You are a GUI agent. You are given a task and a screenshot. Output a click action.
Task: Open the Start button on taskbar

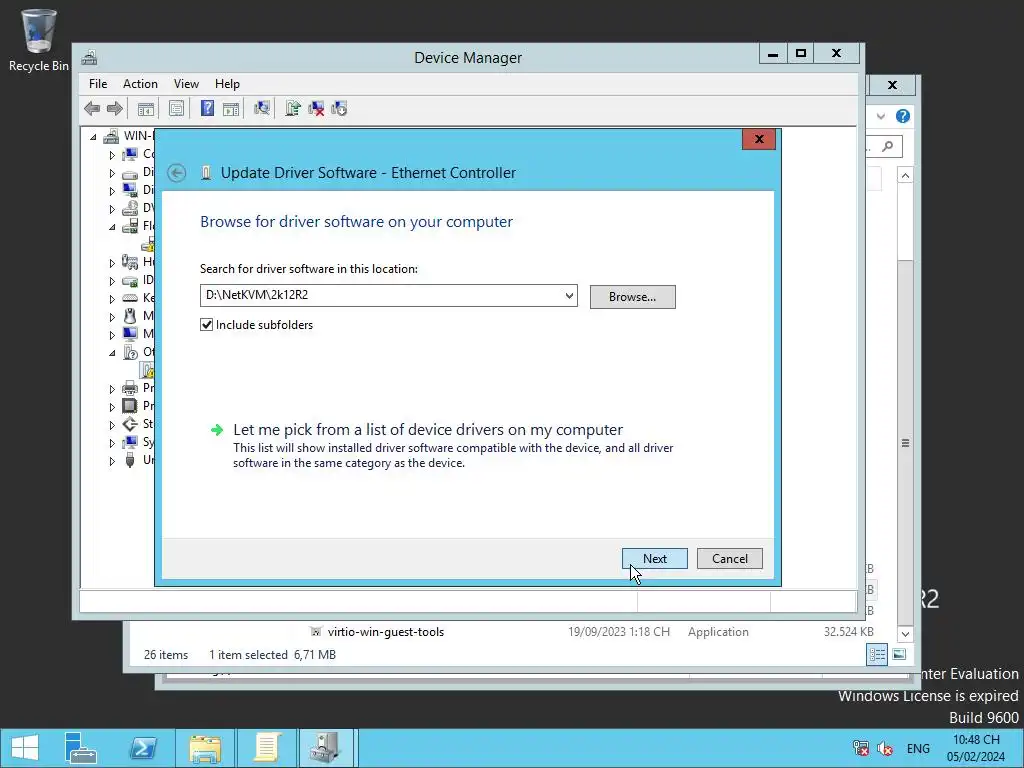pos(25,748)
